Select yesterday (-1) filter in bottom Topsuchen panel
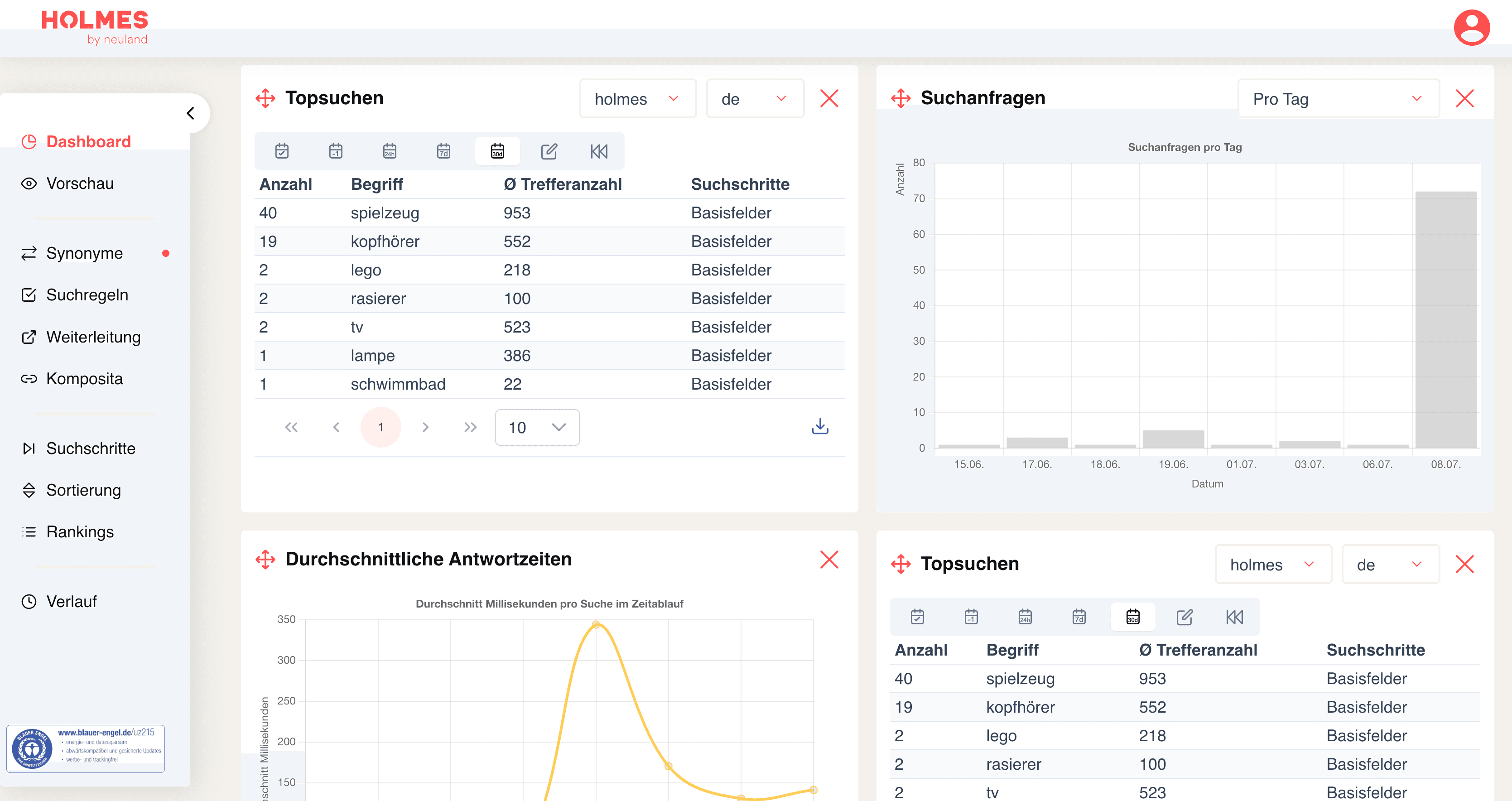 tap(972, 617)
